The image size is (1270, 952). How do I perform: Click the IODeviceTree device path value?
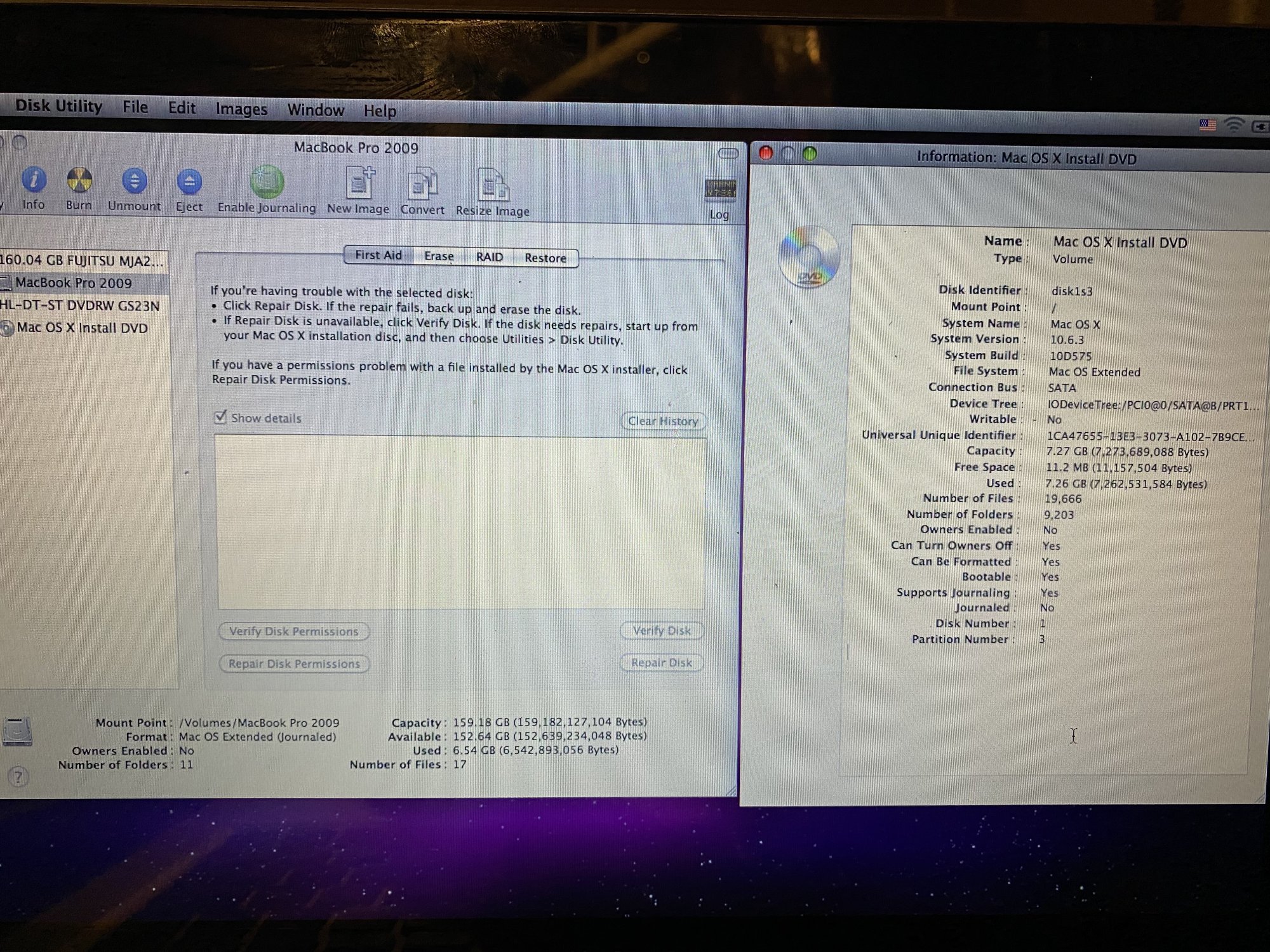coord(1153,405)
